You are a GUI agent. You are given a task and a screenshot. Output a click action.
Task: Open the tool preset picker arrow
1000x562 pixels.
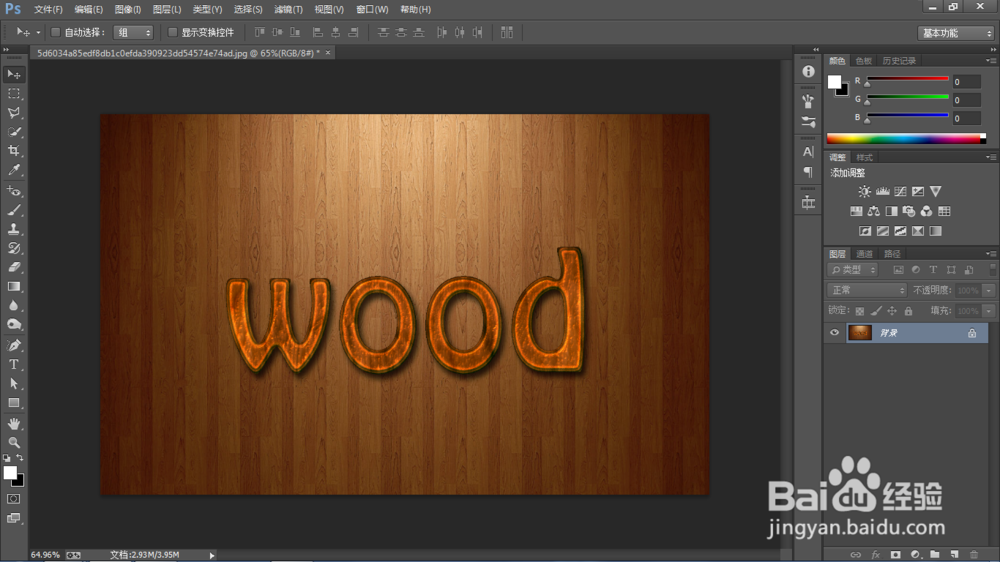coord(38,33)
